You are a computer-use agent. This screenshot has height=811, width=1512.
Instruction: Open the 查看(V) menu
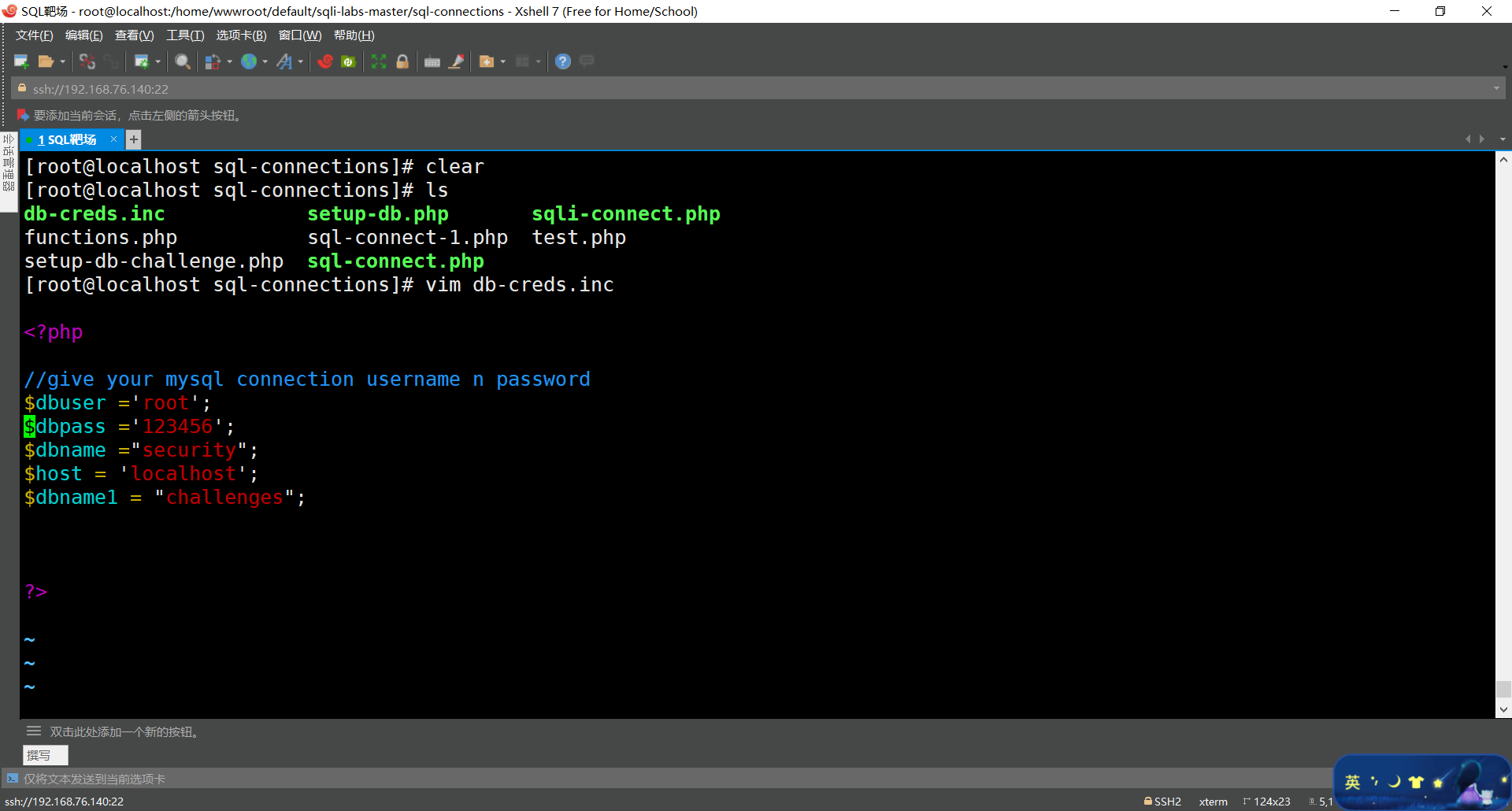point(134,35)
